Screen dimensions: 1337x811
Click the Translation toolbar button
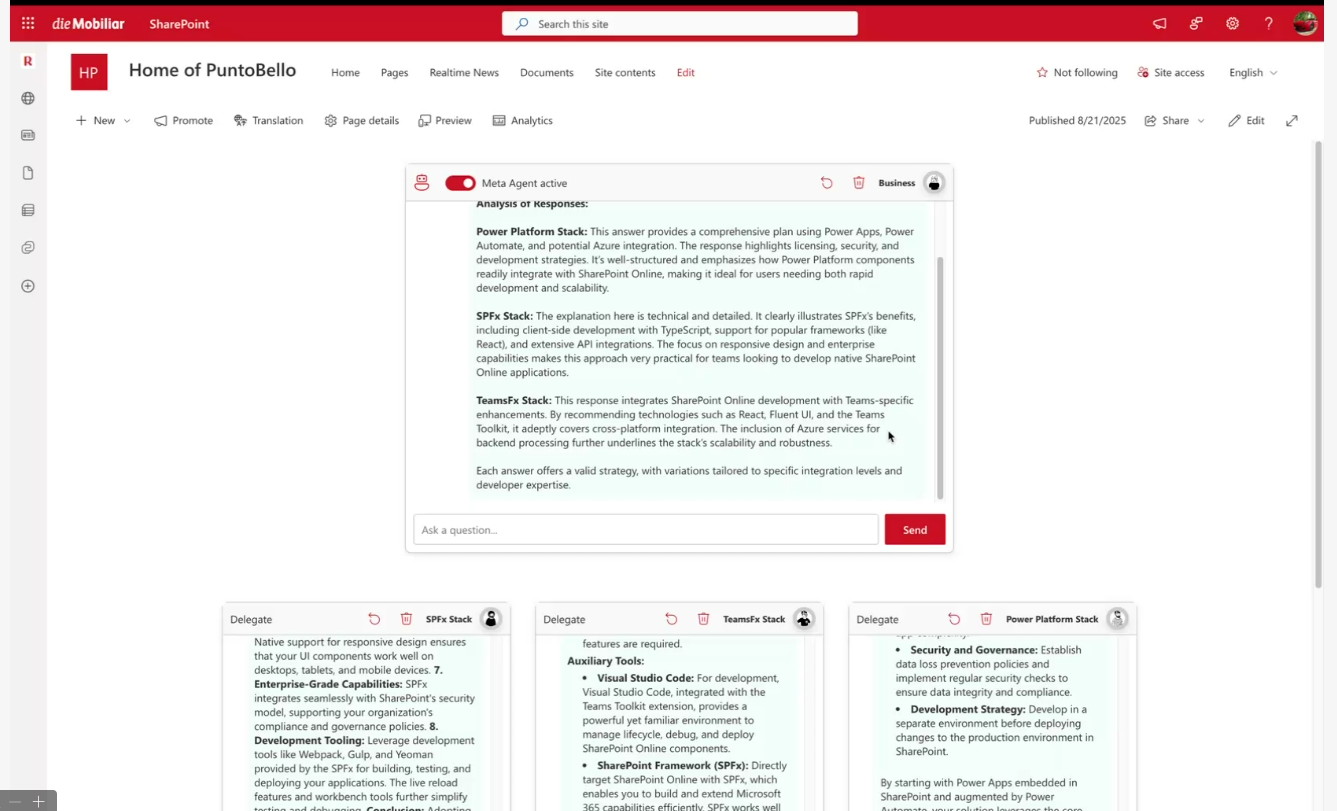[x=268, y=120]
